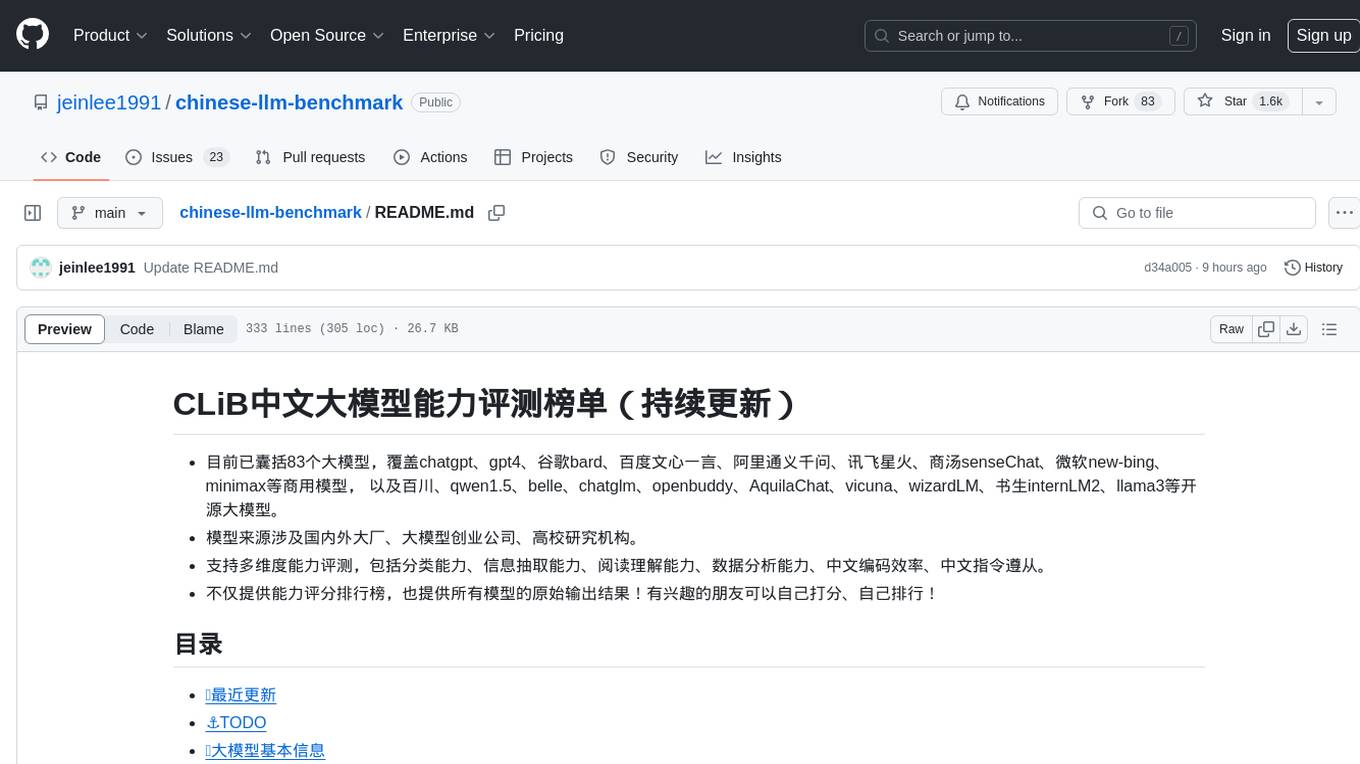This screenshot has width=1360, height=764.
Task: Expand the Product menu
Action: [110, 35]
